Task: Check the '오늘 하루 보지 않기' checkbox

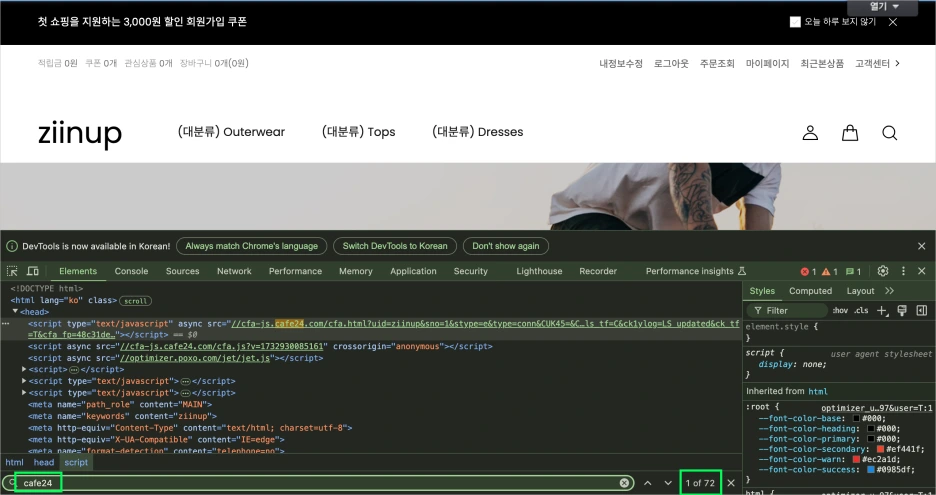Action: point(795,22)
